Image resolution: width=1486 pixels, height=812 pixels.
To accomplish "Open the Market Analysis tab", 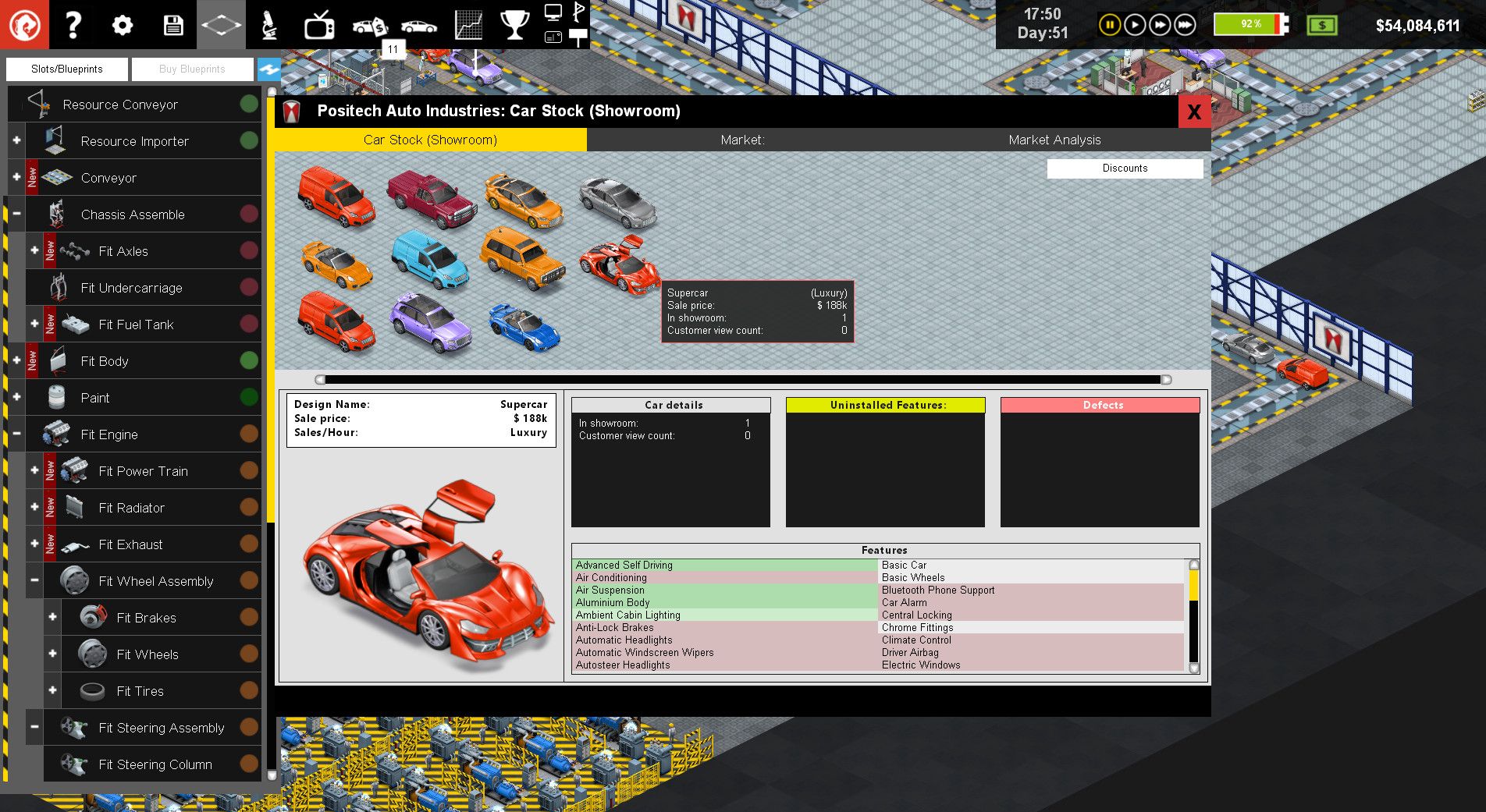I will 1054,140.
